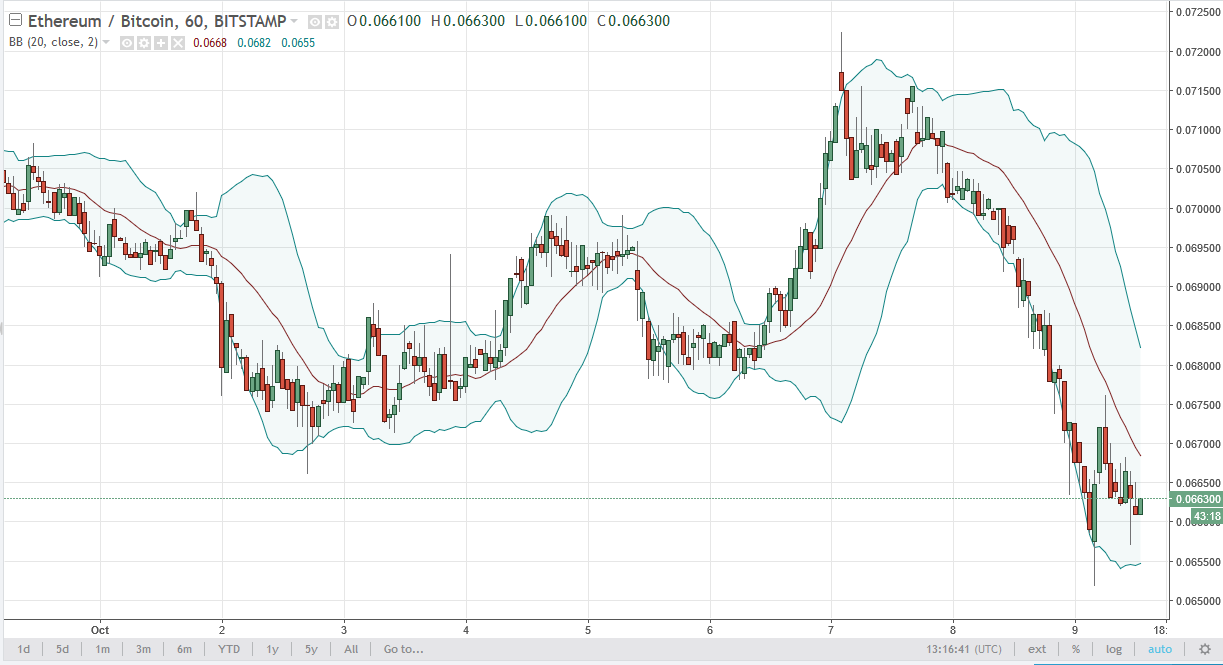Open the Go to... date dialog
This screenshot has width=1223, height=665.
click(x=403, y=649)
